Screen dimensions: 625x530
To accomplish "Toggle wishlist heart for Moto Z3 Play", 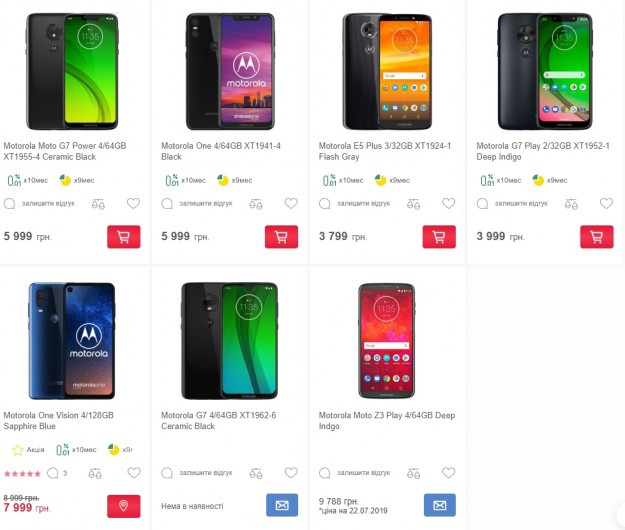I will [x=448, y=473].
